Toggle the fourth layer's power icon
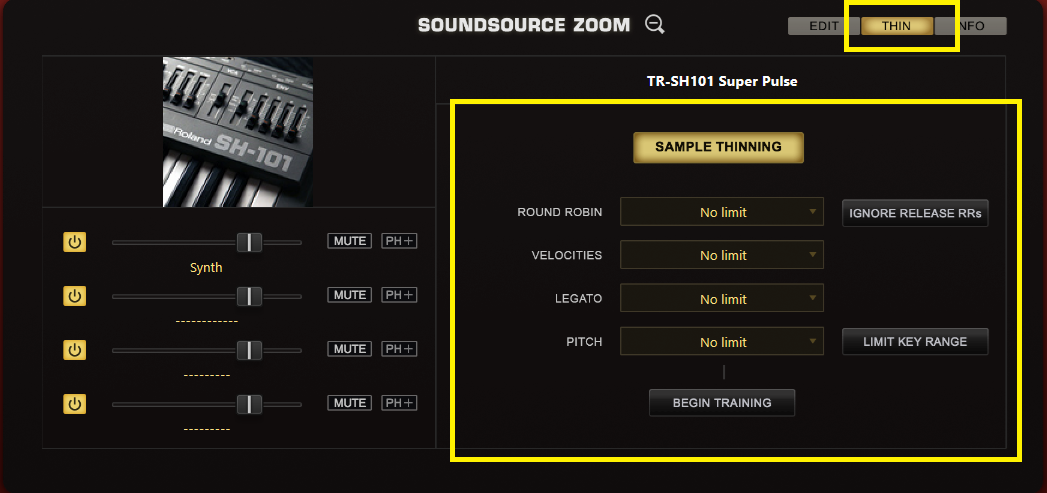 [75, 403]
